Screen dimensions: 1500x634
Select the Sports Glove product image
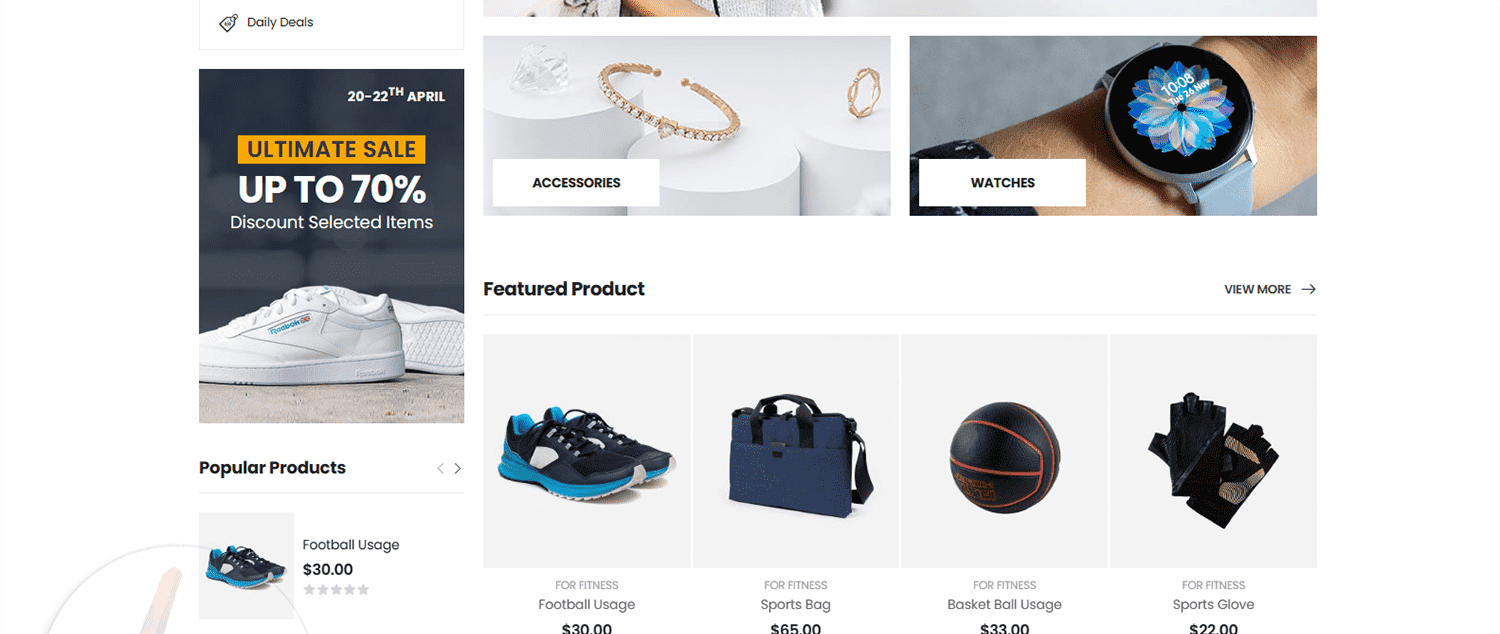point(1213,451)
